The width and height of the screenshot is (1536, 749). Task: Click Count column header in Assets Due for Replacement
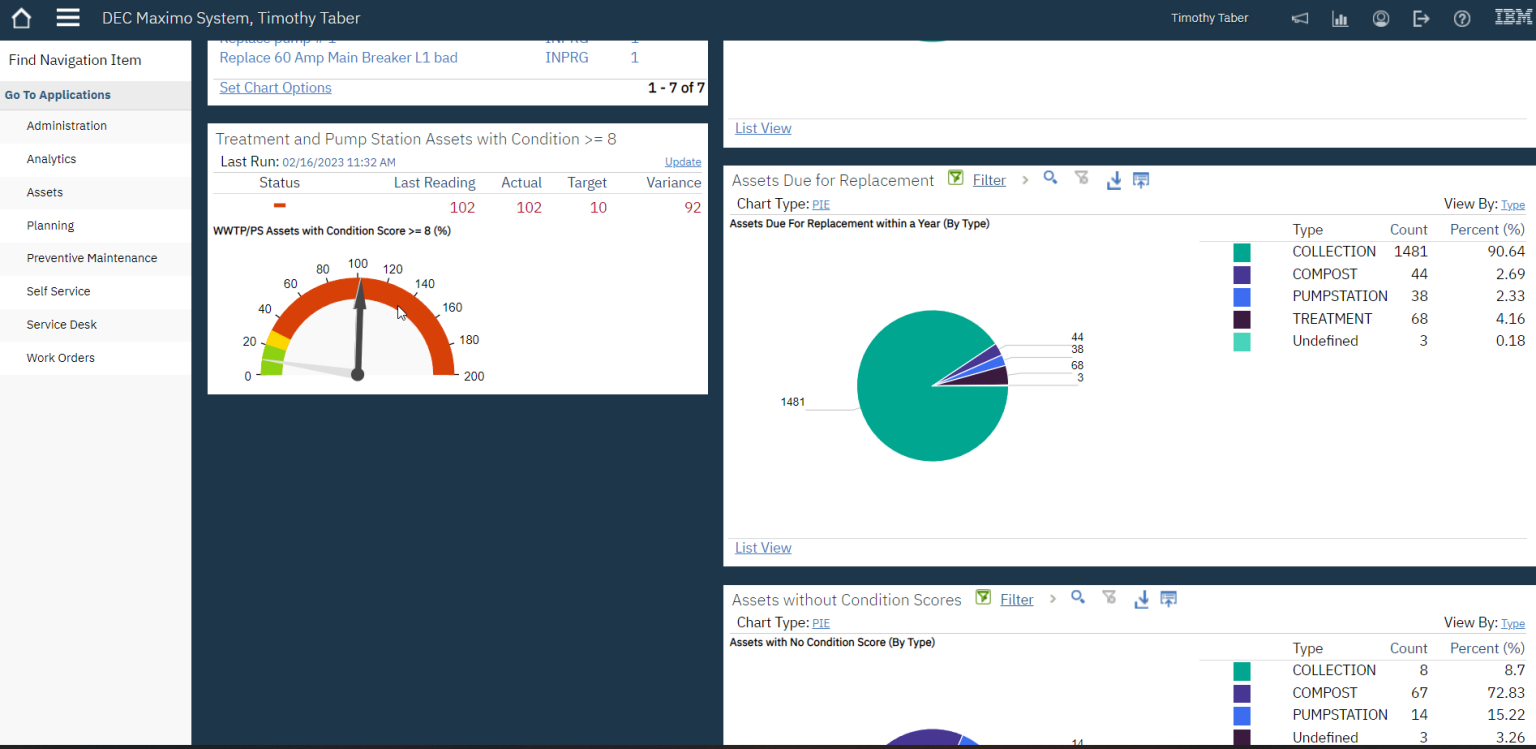click(1409, 229)
